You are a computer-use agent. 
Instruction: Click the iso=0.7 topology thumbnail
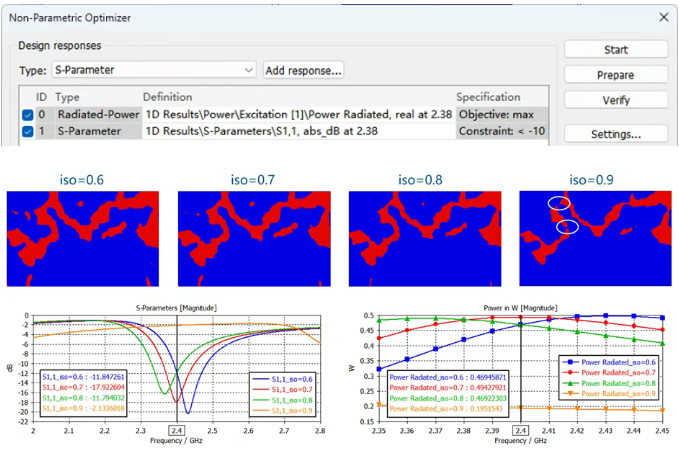coord(254,239)
